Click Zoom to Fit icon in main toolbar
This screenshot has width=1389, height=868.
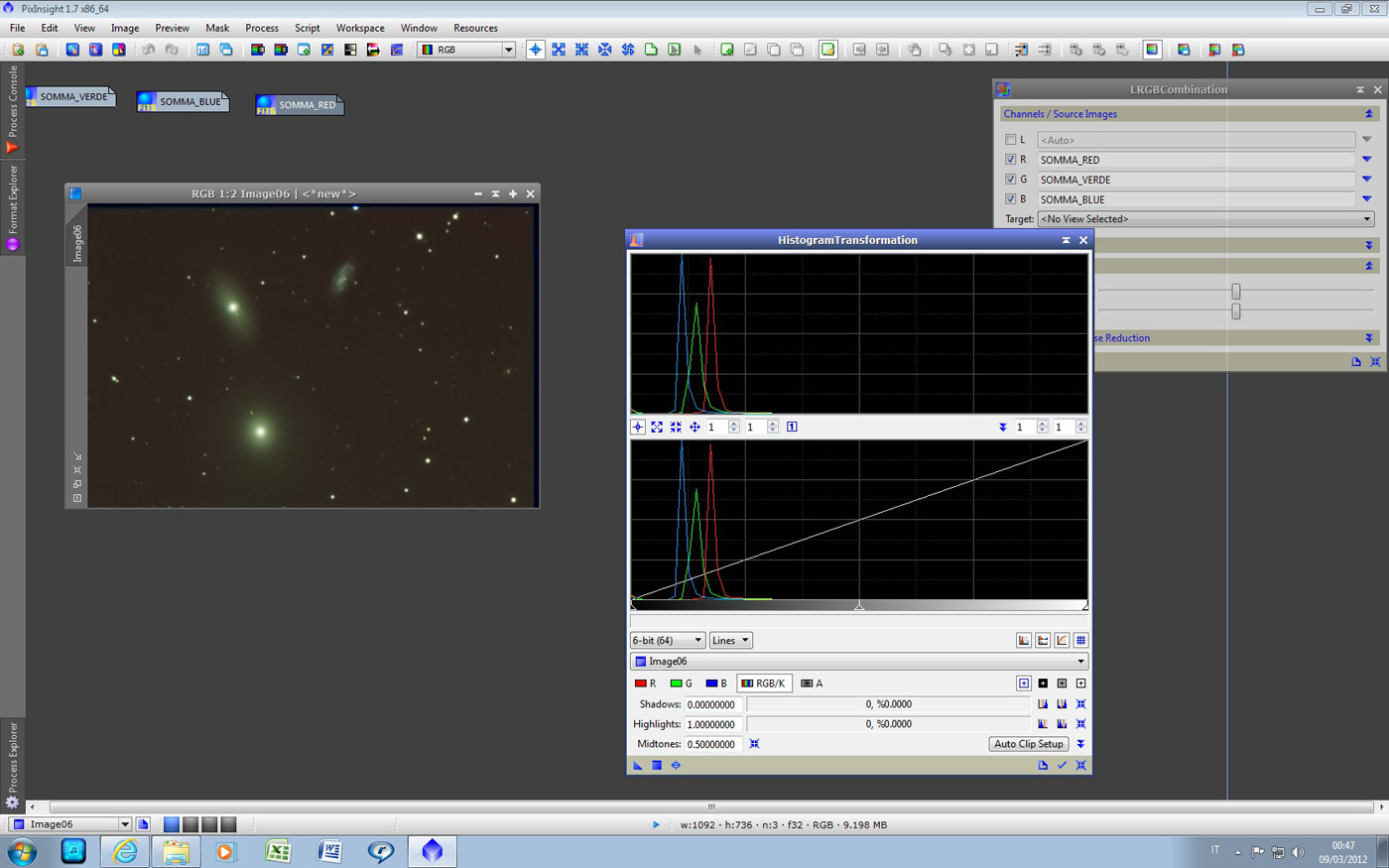point(559,50)
